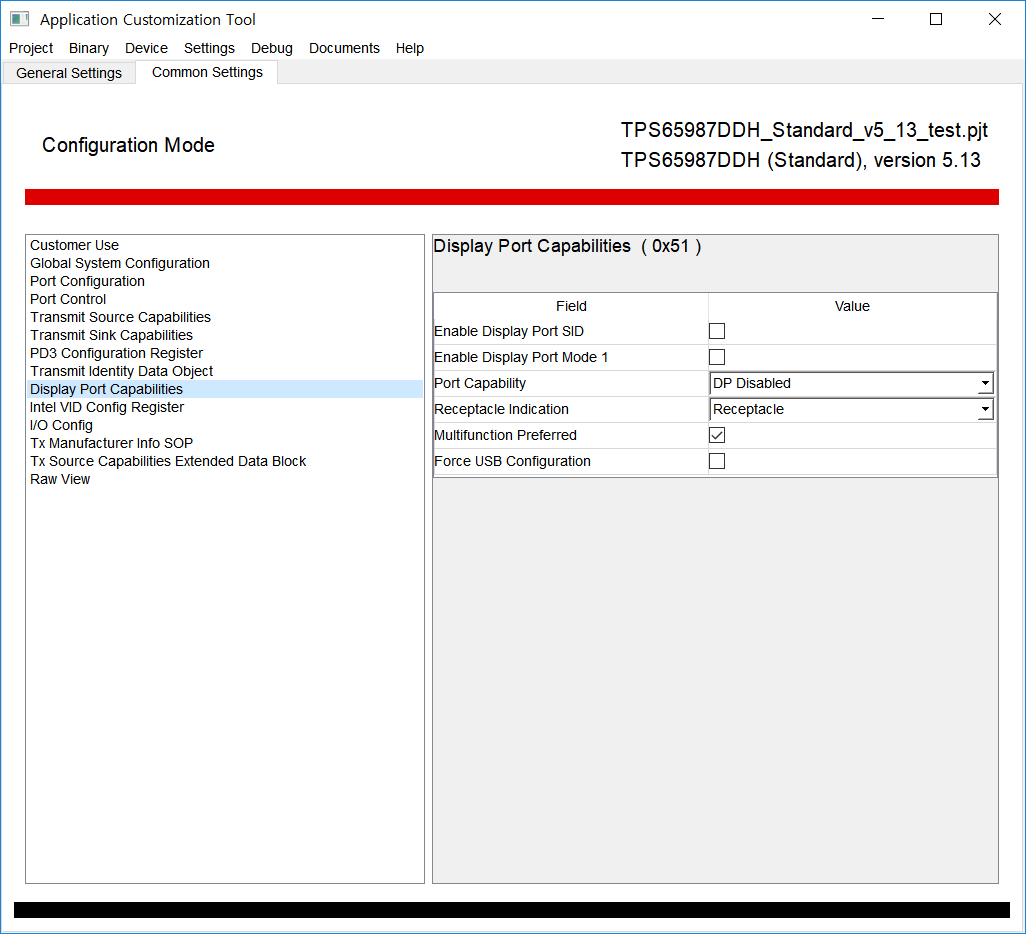Viewport: 1026px width, 934px height.
Task: Click the Configuration Mode heading
Action: click(x=128, y=145)
